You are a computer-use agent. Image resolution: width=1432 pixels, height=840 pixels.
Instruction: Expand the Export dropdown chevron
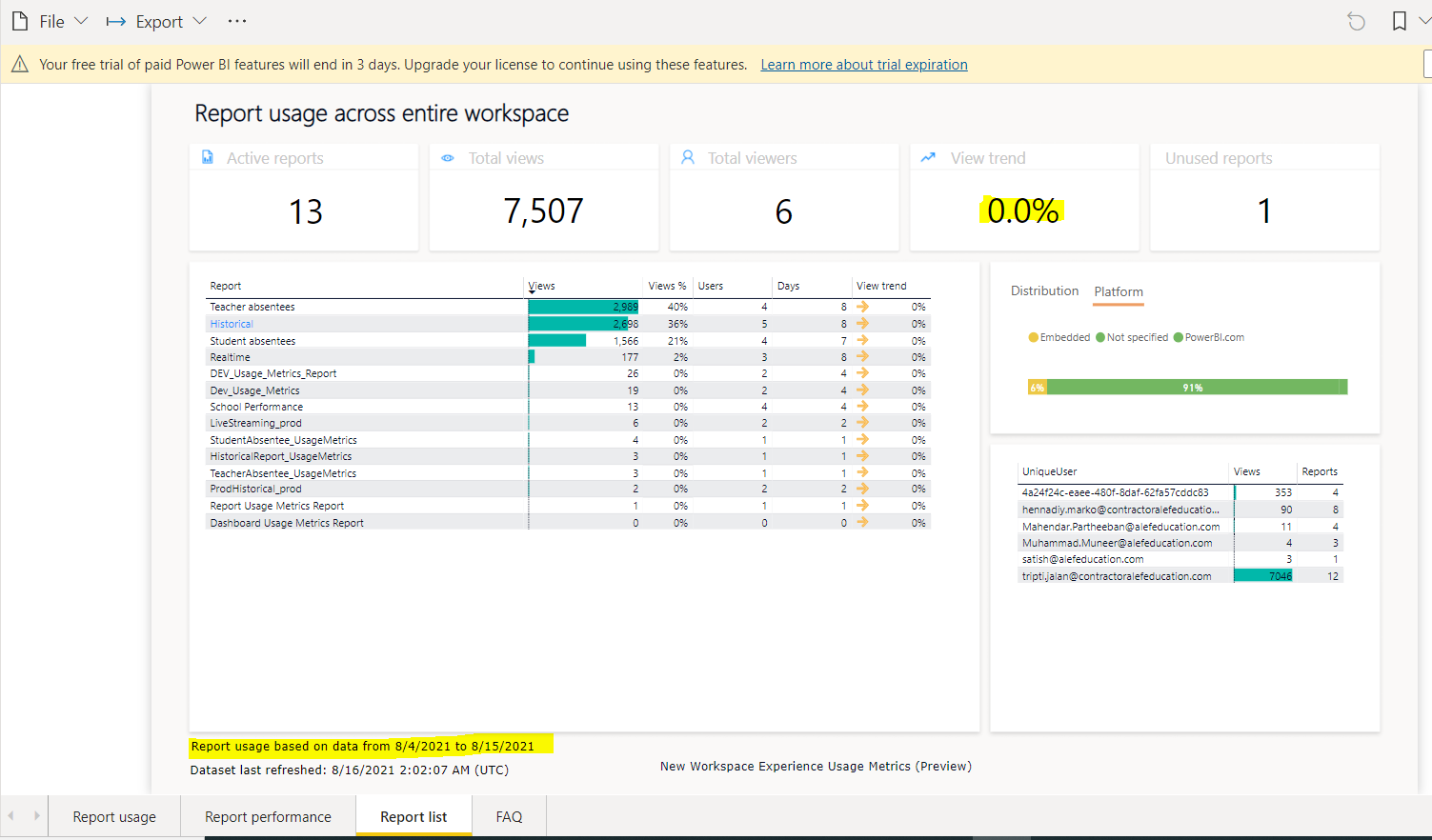199,21
